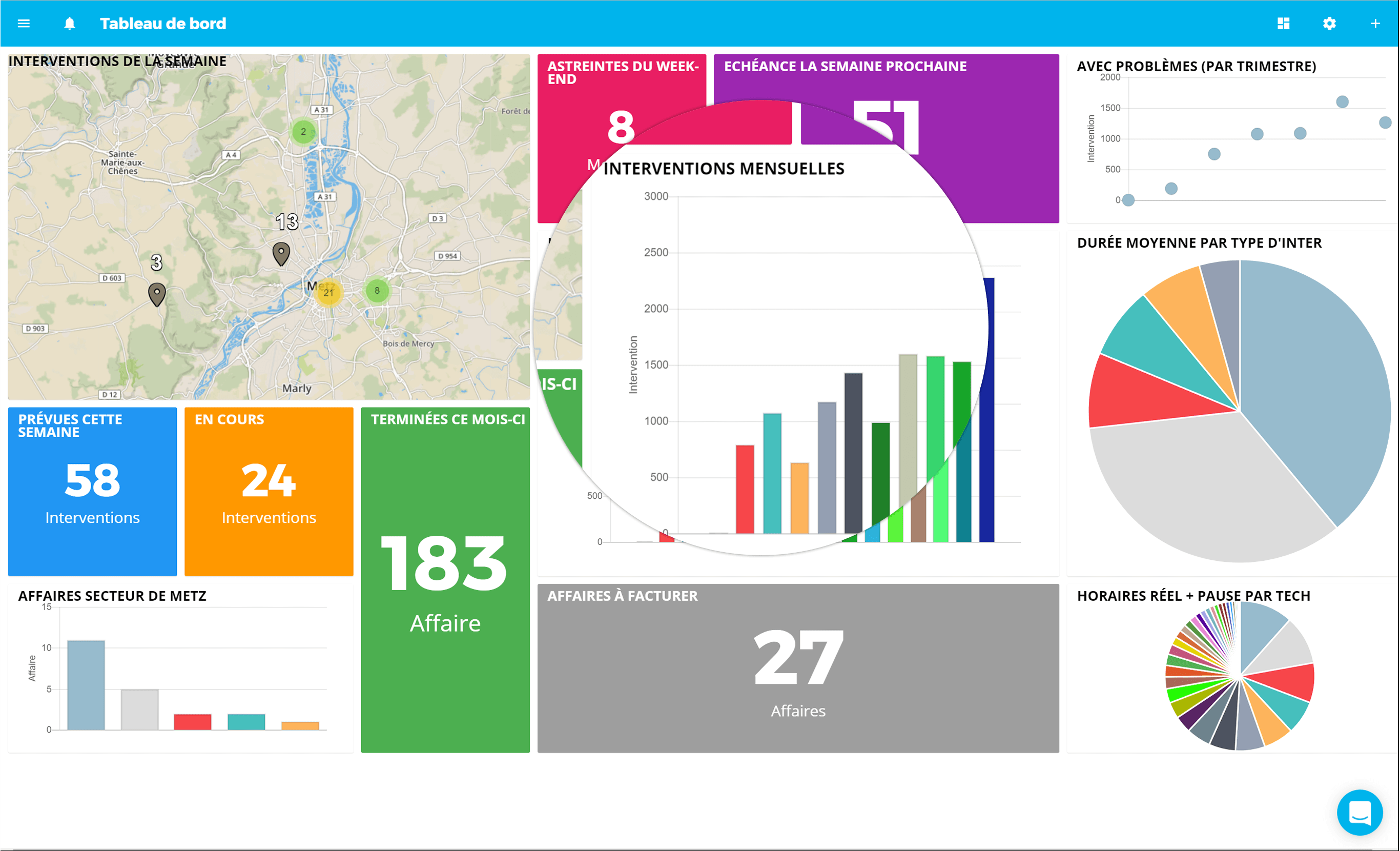The height and width of the screenshot is (851, 1400).
Task: Click tallest blue bar in Metz chart
Action: [86, 685]
